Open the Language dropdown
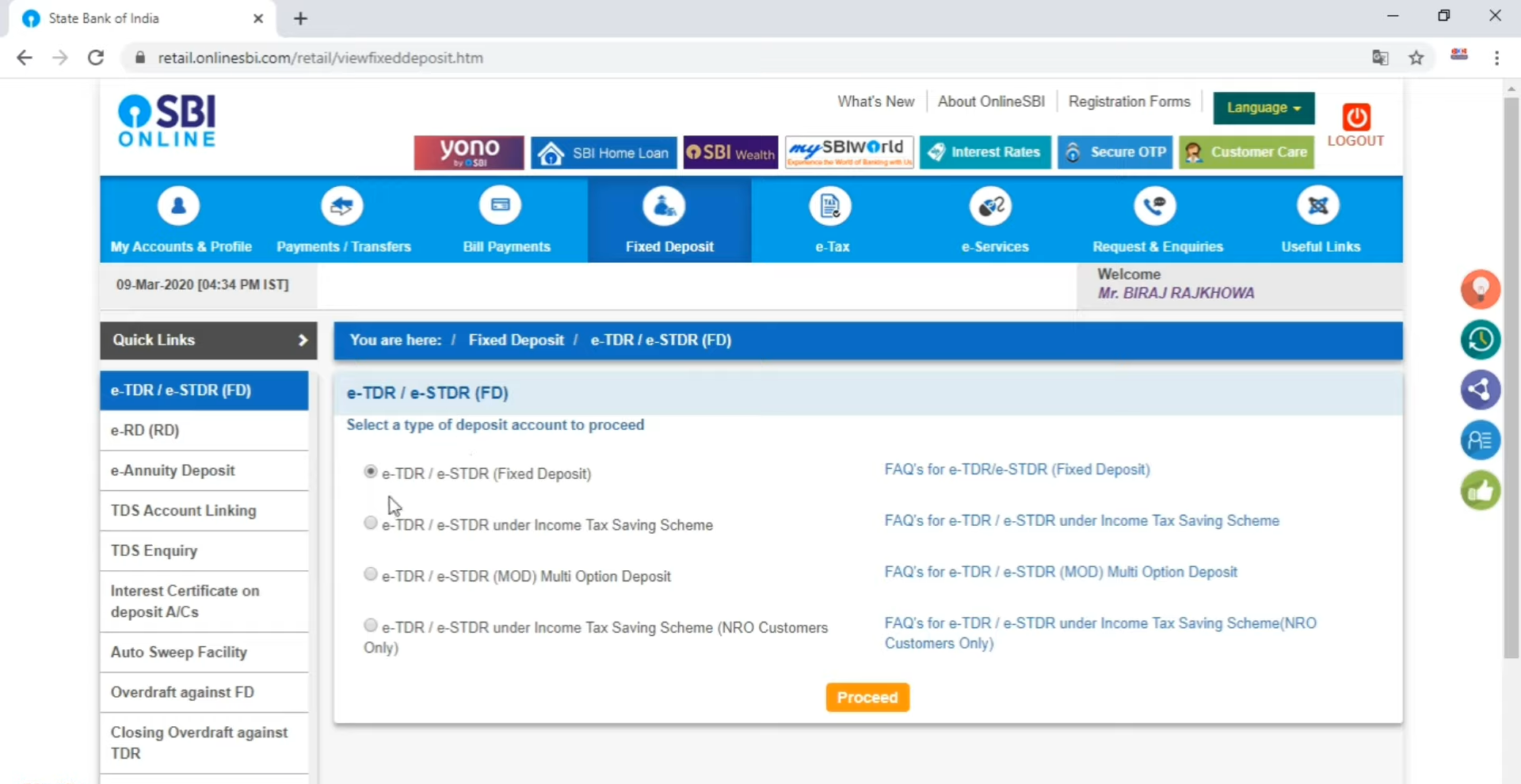Screen dimensions: 1521x784 point(1264,108)
